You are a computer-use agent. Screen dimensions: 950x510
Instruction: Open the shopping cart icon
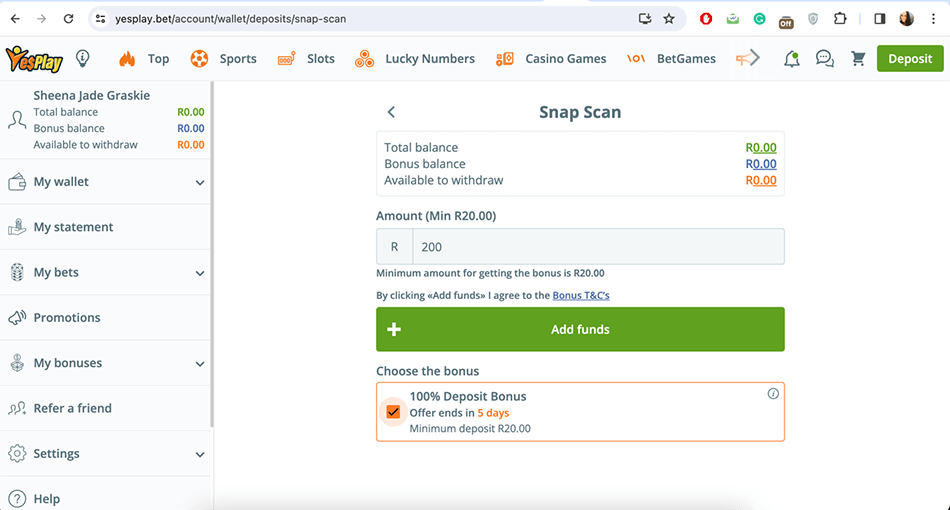pos(858,59)
